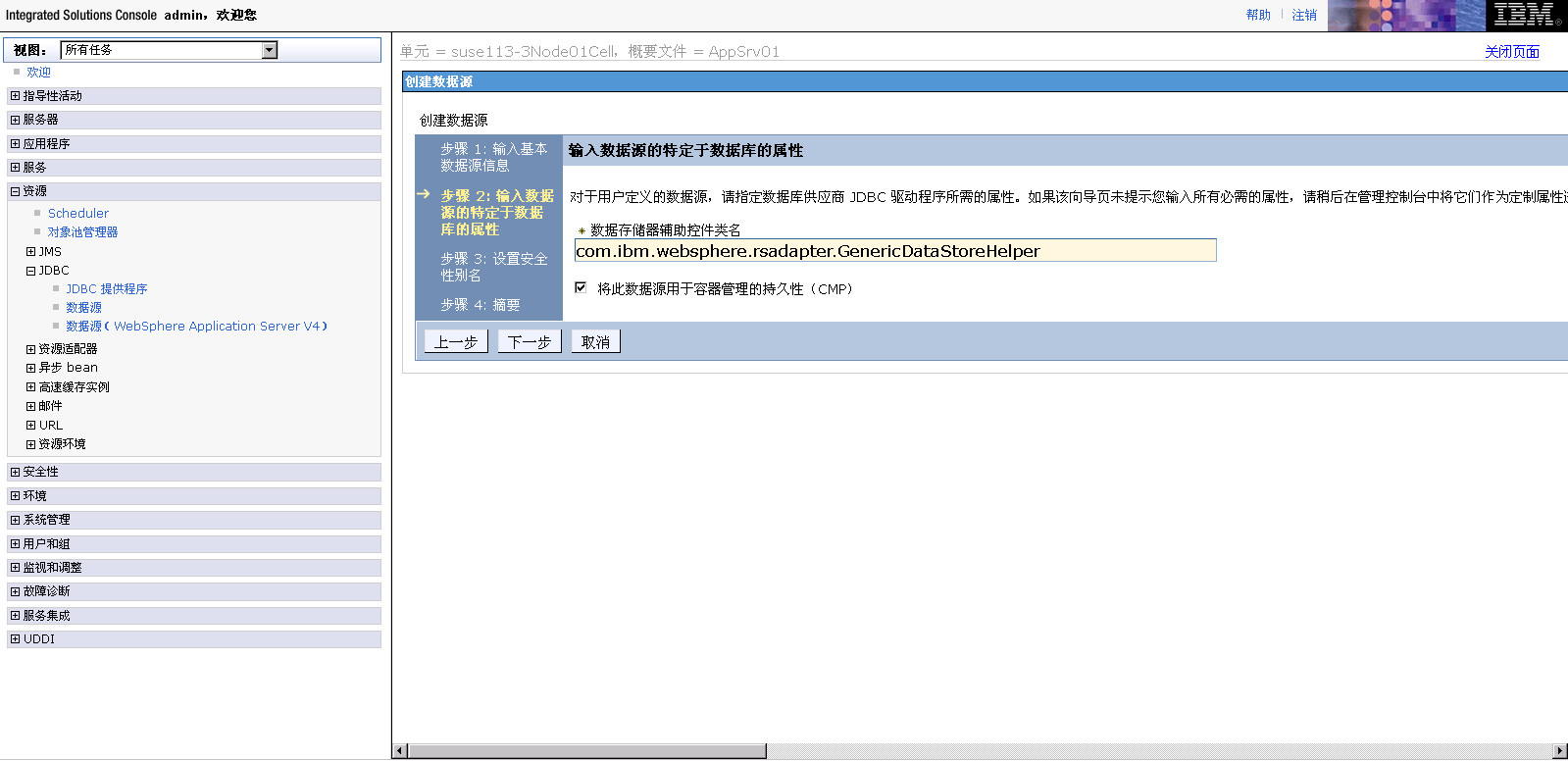Click the 下一步 button

point(530,341)
